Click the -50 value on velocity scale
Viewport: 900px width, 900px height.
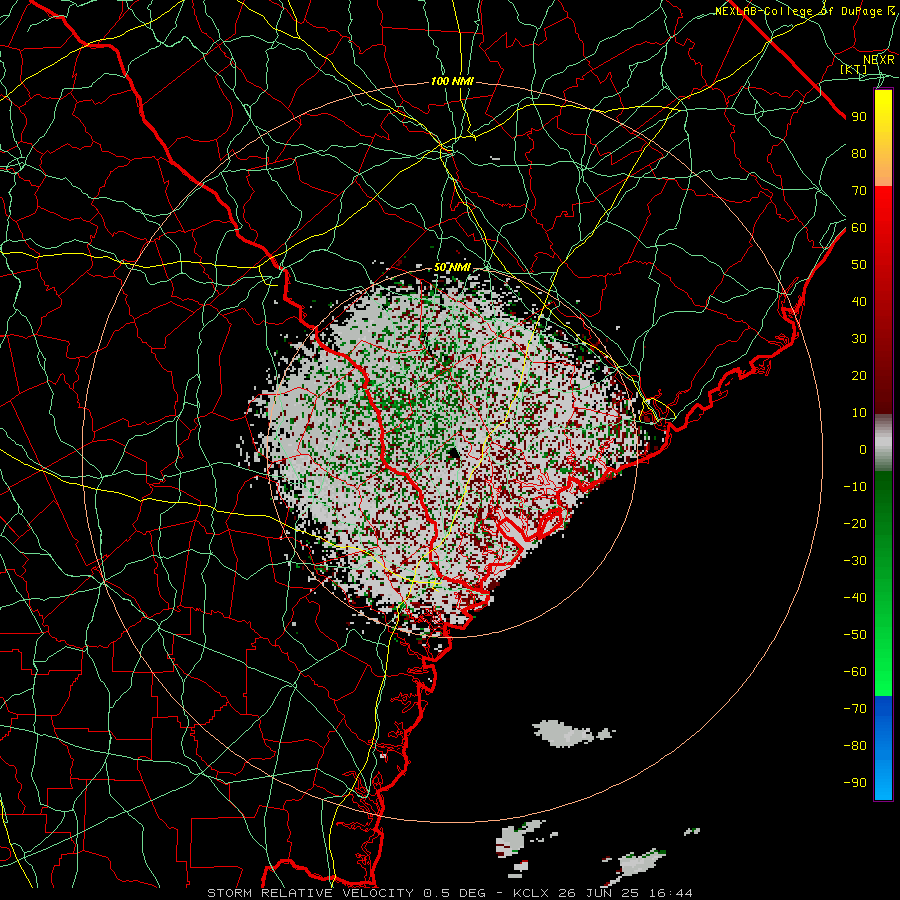[855, 635]
